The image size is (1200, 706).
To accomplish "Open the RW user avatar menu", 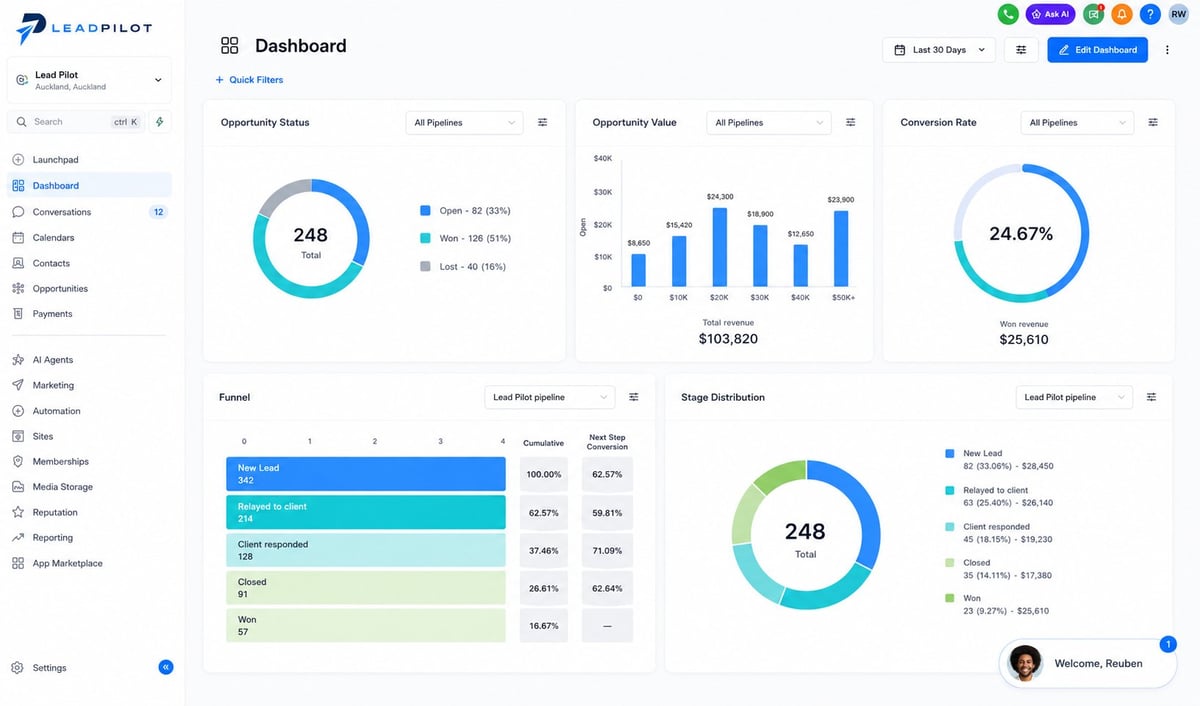I will click(1179, 14).
